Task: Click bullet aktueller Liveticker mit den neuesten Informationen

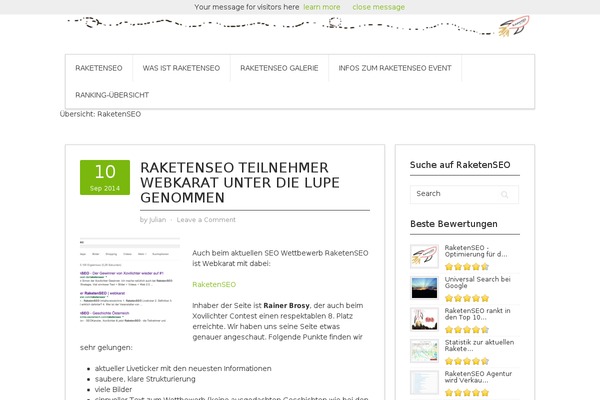Action: (183, 369)
